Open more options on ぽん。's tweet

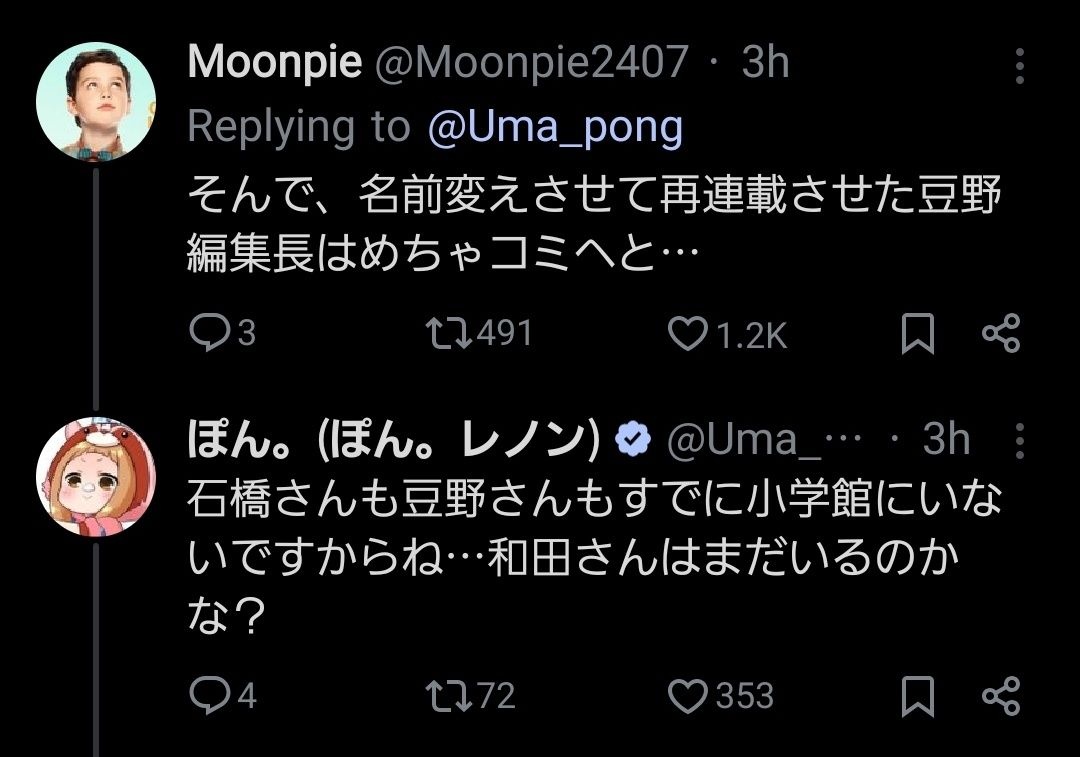point(1019,440)
